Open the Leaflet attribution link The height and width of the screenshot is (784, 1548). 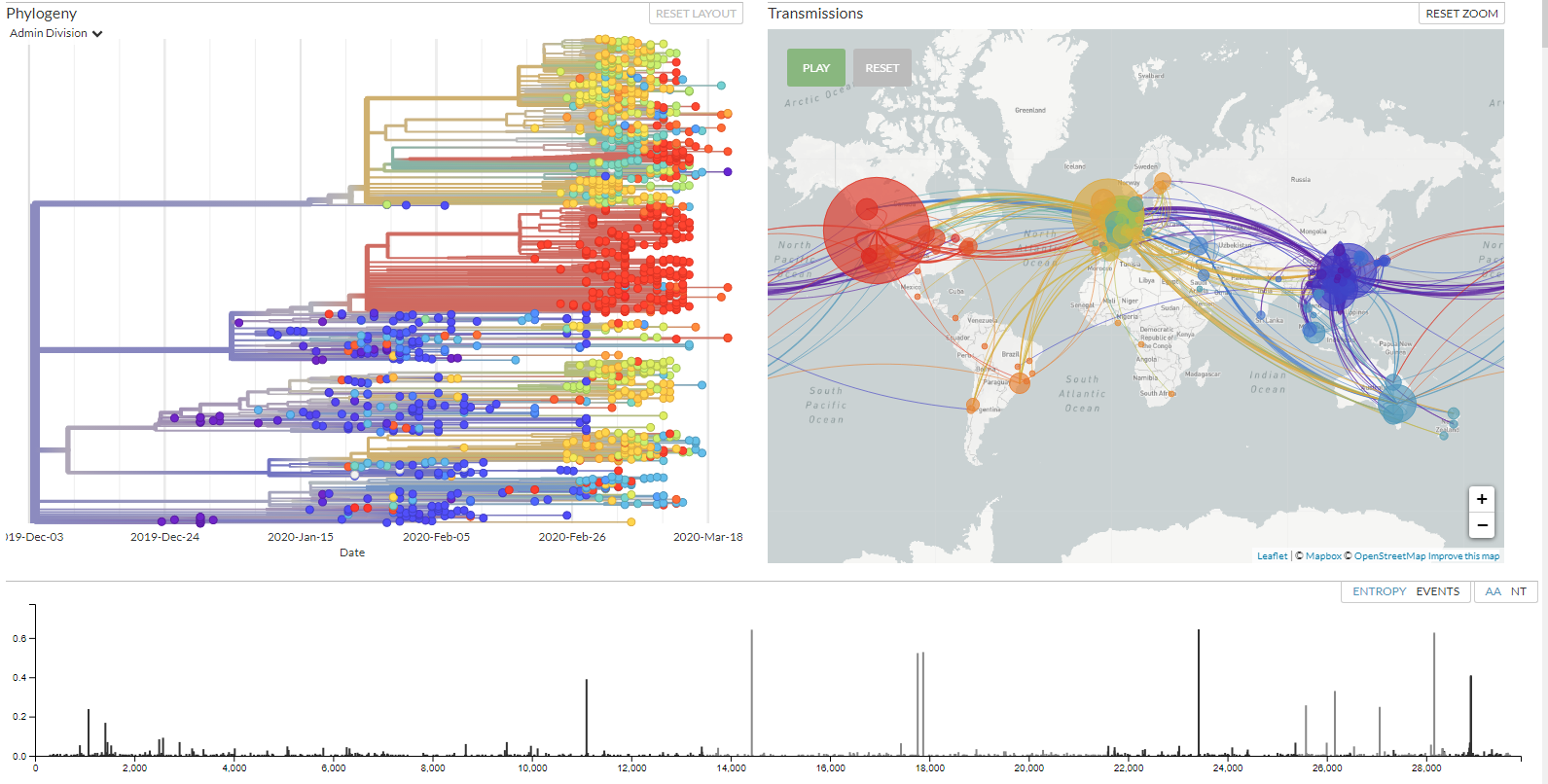point(1272,556)
